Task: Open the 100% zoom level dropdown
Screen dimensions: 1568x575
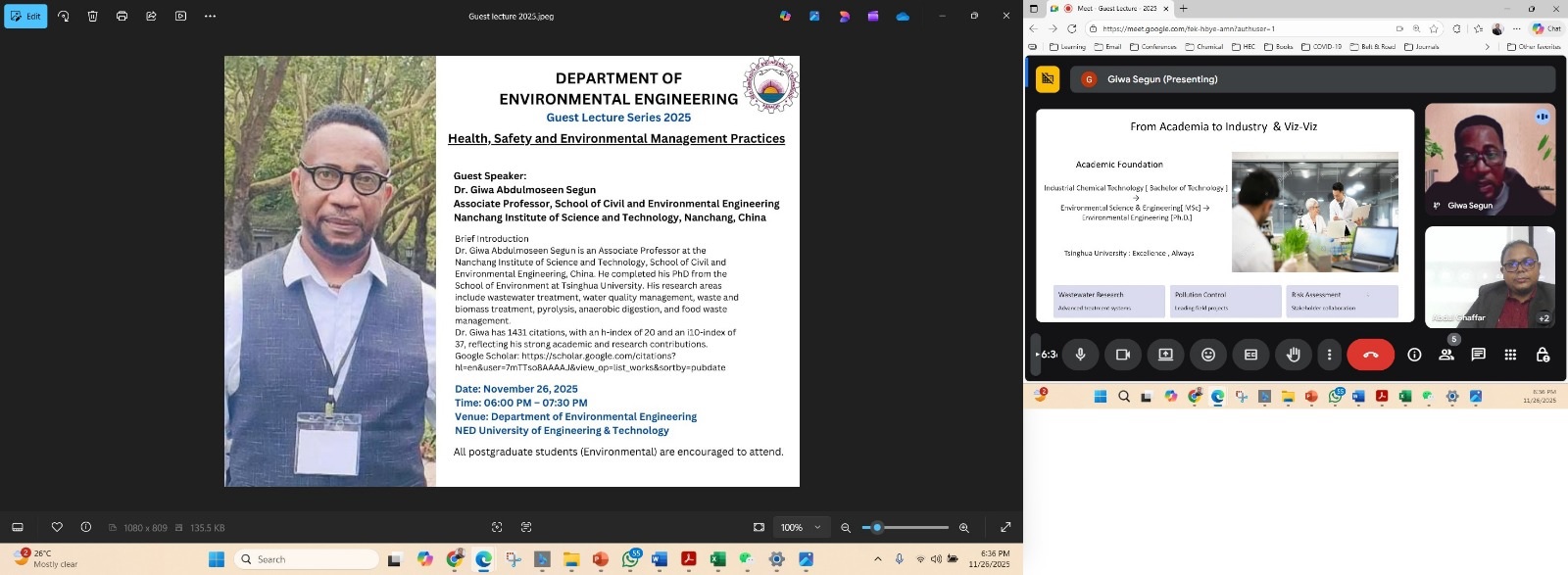Action: pyautogui.click(x=801, y=527)
